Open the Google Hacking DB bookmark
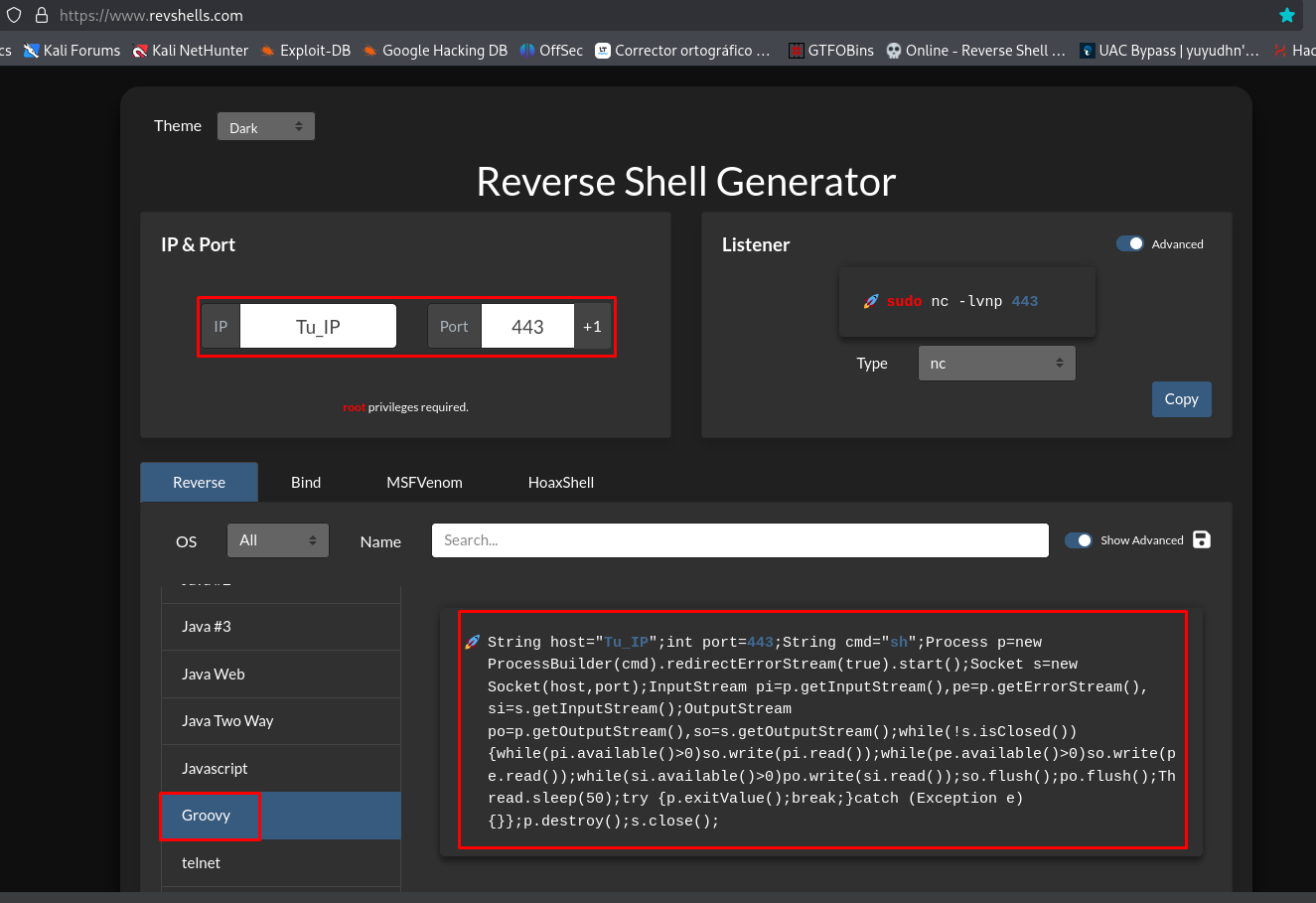 pos(435,50)
